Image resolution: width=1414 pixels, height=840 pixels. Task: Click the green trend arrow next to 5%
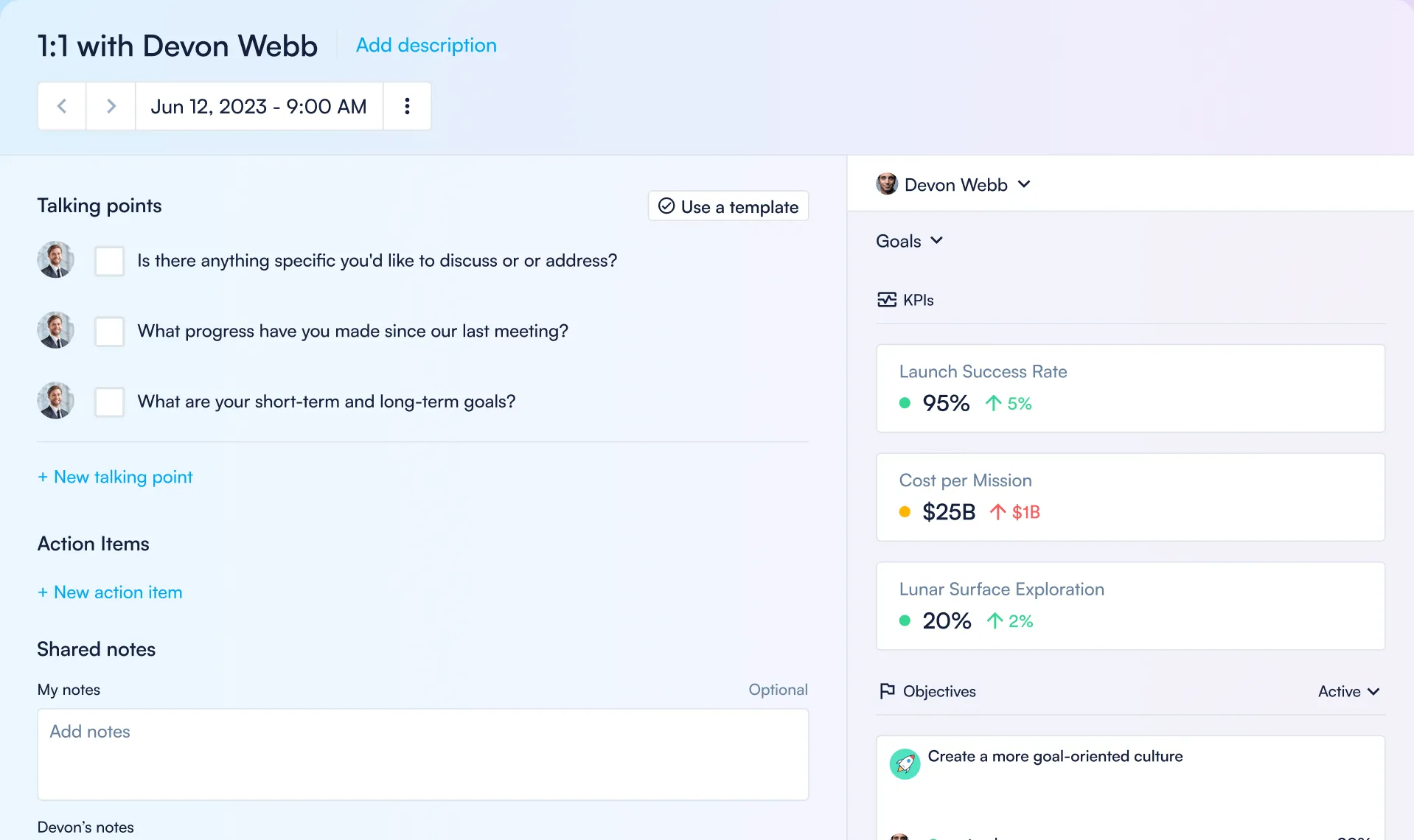(x=995, y=403)
